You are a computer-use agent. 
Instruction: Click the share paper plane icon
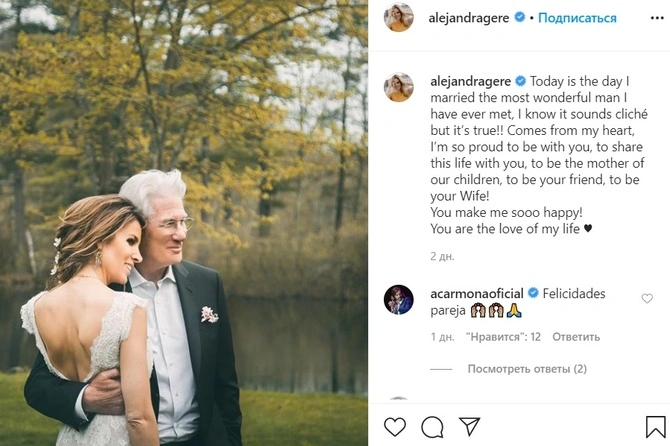click(x=468, y=427)
